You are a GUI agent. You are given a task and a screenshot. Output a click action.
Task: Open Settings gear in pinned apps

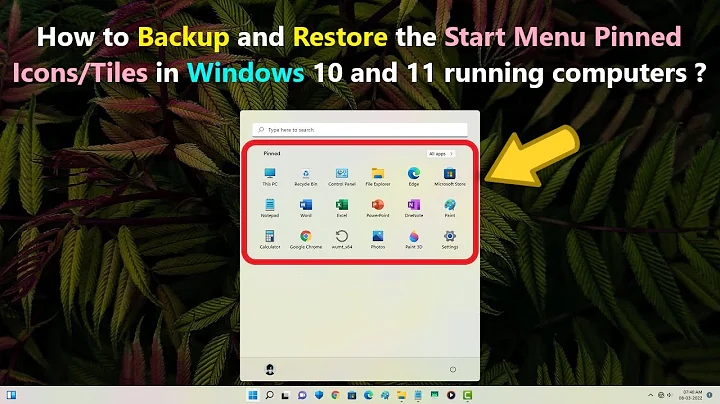tap(450, 240)
